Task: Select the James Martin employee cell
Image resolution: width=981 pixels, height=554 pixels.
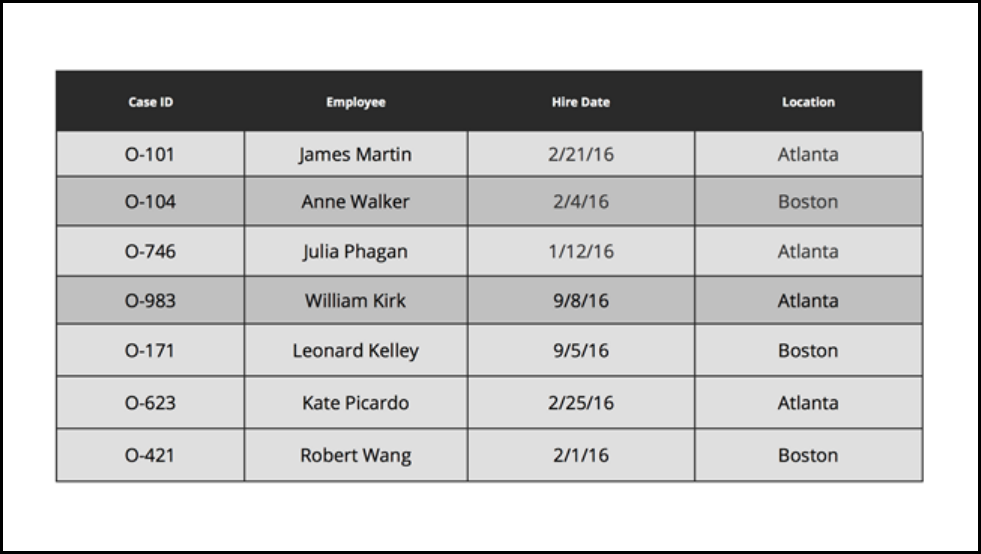Action: [x=355, y=154]
